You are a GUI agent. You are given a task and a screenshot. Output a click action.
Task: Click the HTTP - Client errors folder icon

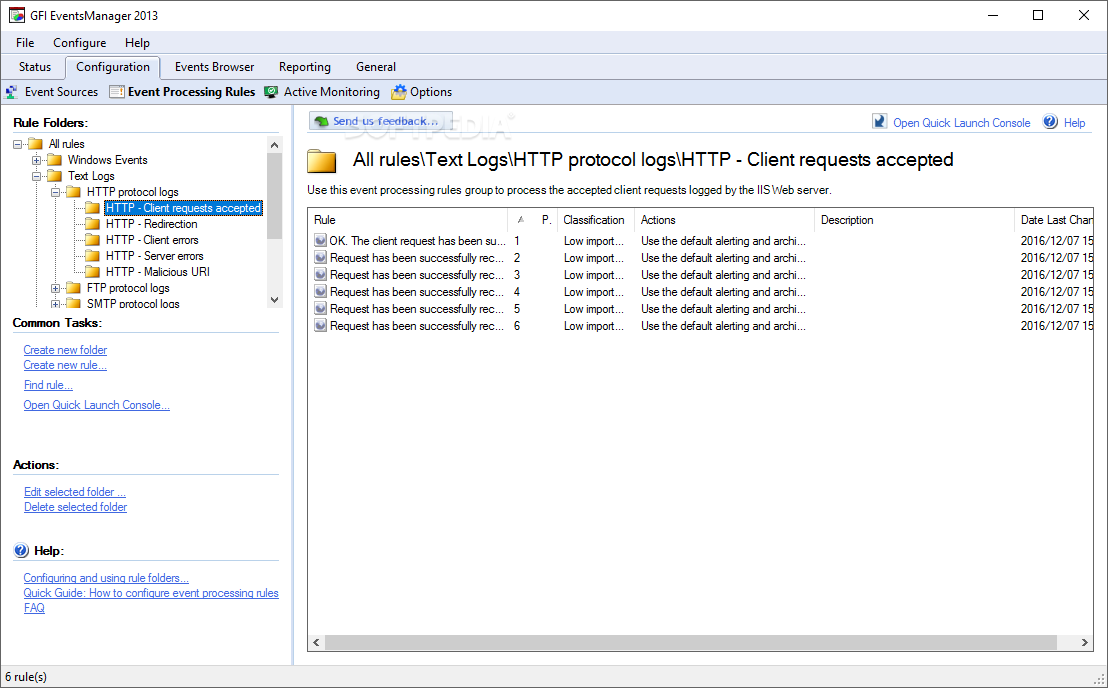point(93,240)
